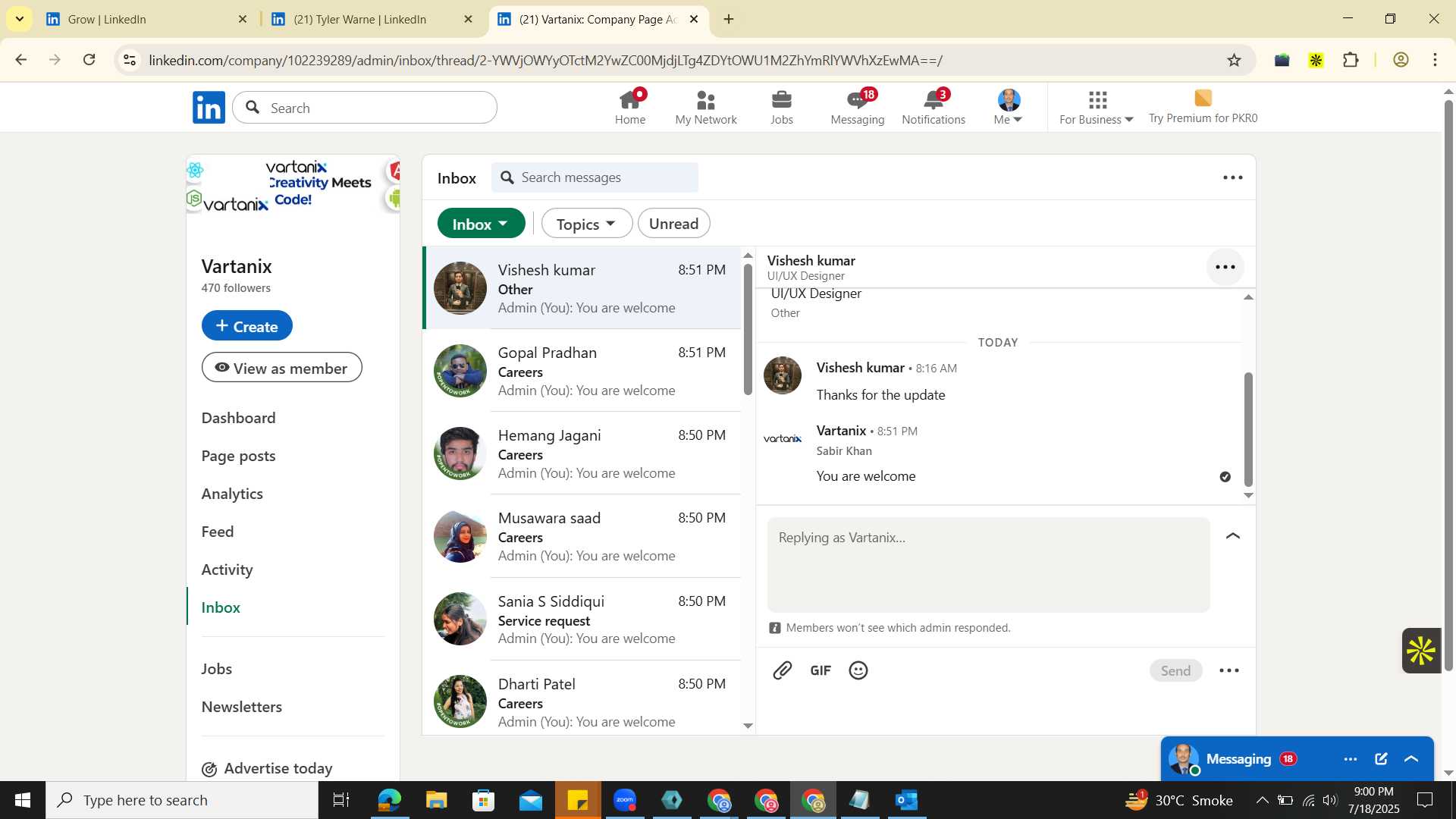Click Gopal Pradhan's profile photo
The image size is (1456, 819).
pyautogui.click(x=460, y=371)
